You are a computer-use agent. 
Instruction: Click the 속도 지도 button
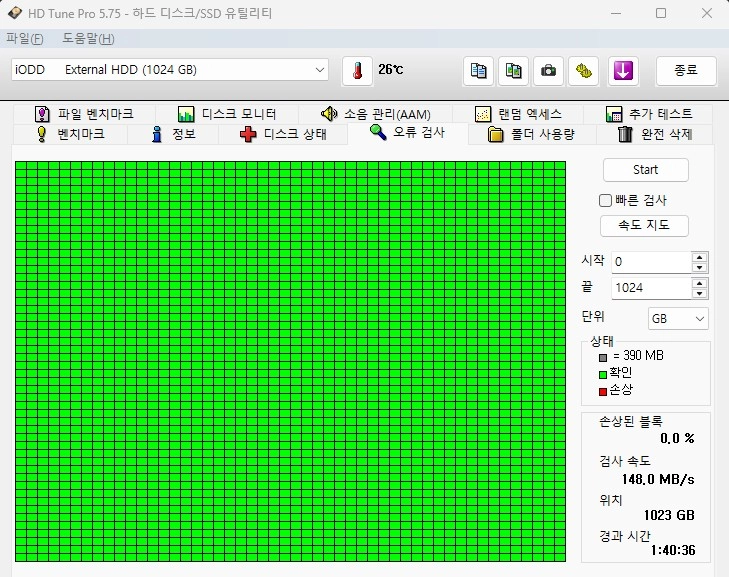pos(644,225)
